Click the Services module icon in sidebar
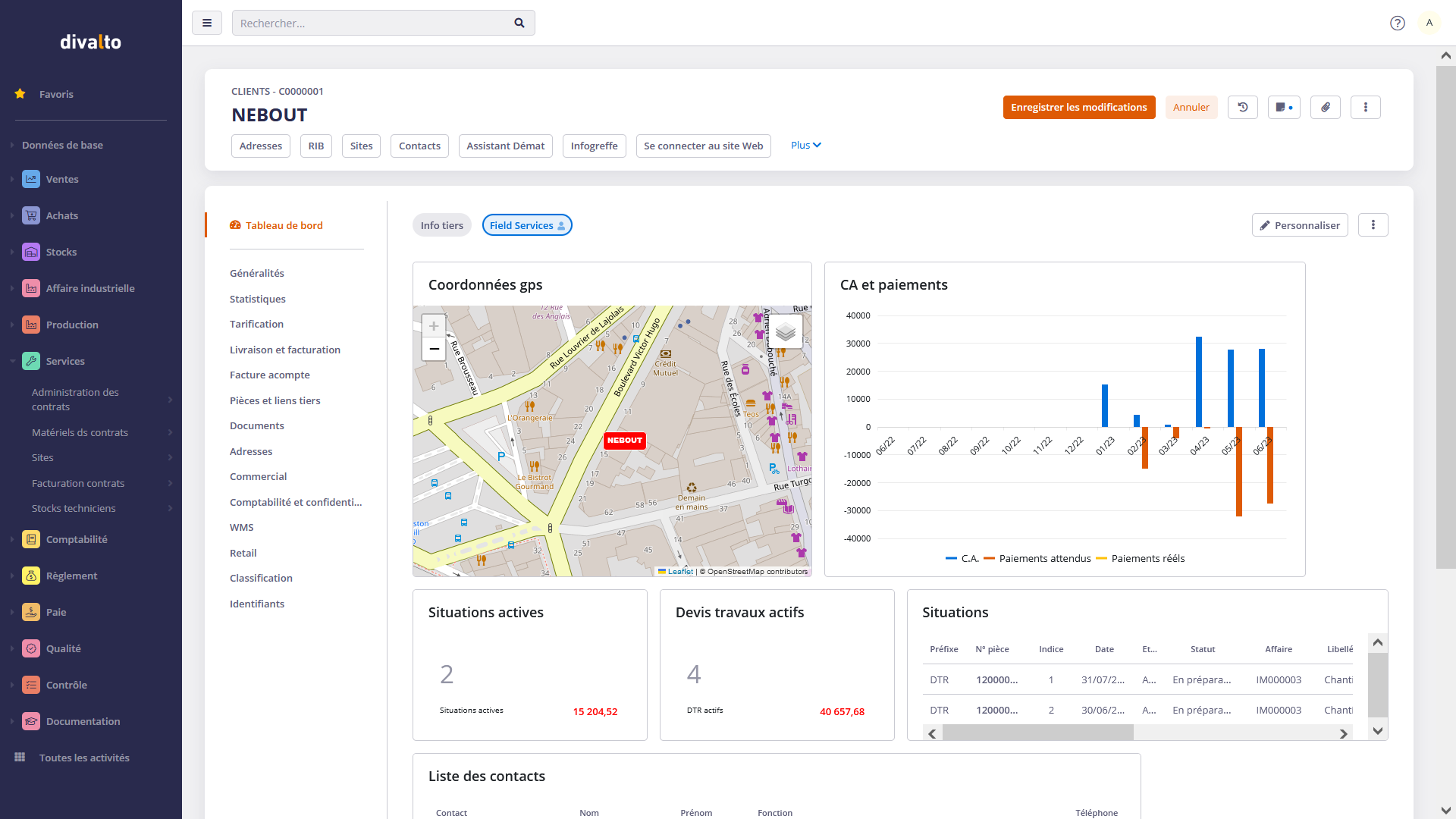This screenshot has width=1456, height=819. [x=30, y=361]
